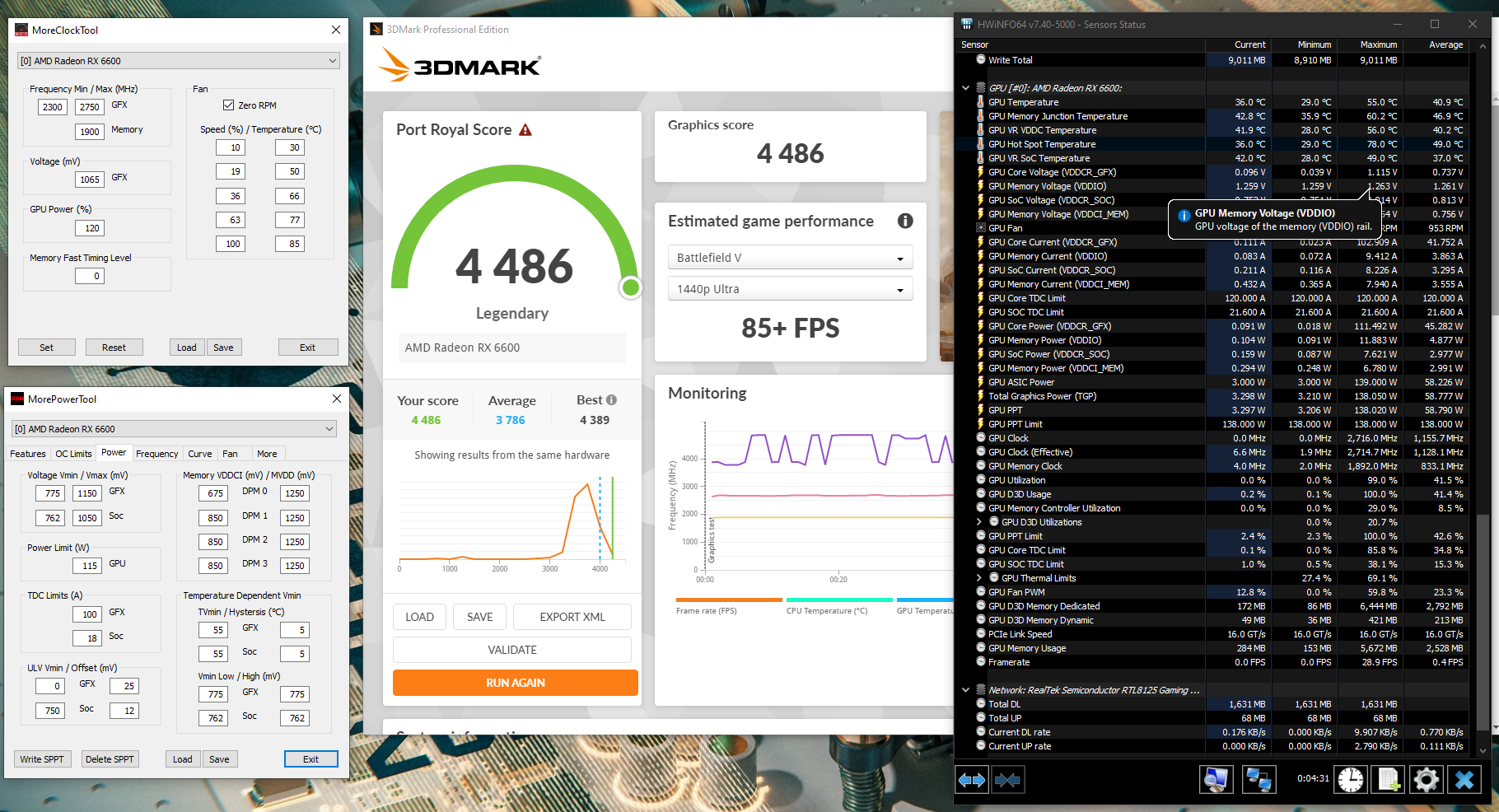
Task: Click GPU Clock row circle icon
Action: [x=981, y=438]
